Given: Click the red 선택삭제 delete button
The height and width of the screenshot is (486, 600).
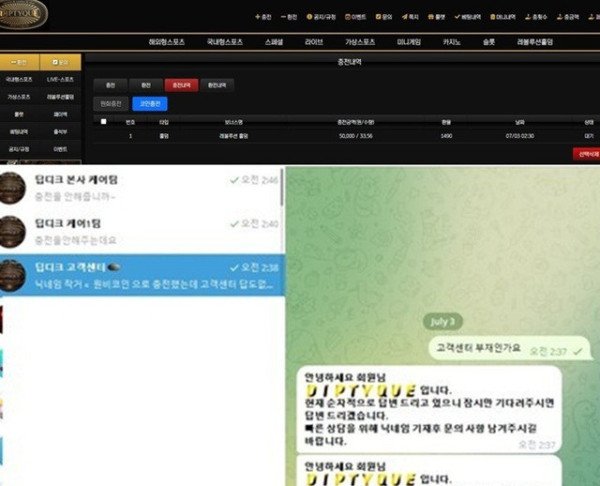Looking at the screenshot, I should [x=587, y=154].
